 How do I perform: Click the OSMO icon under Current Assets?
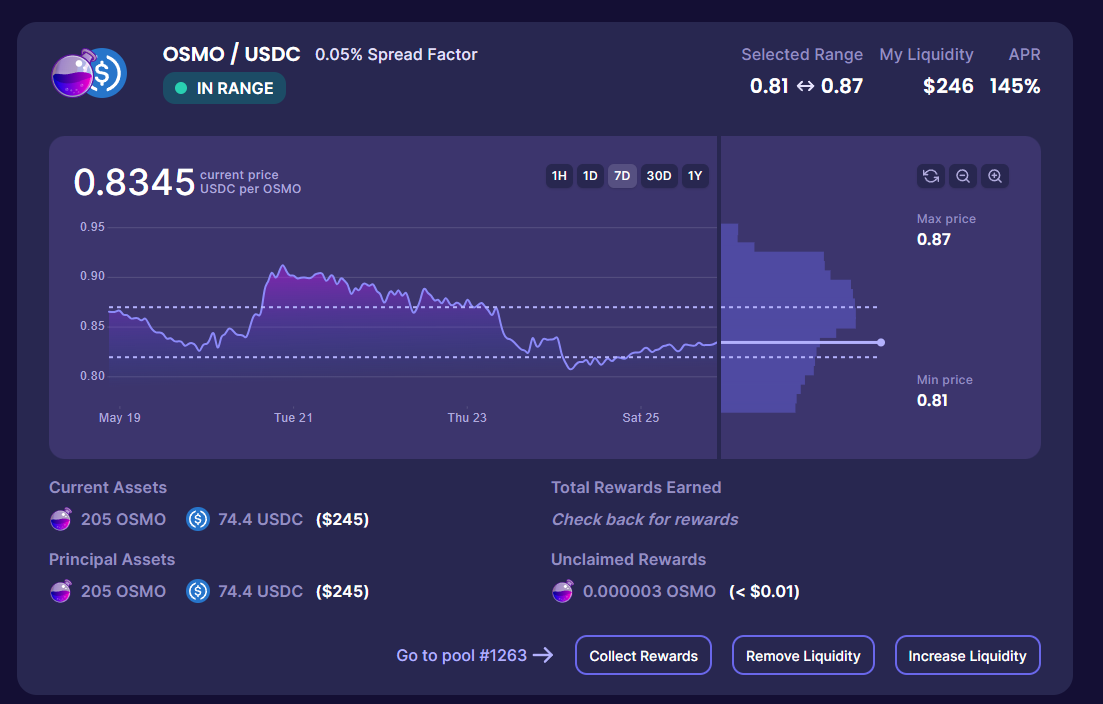click(x=61, y=519)
